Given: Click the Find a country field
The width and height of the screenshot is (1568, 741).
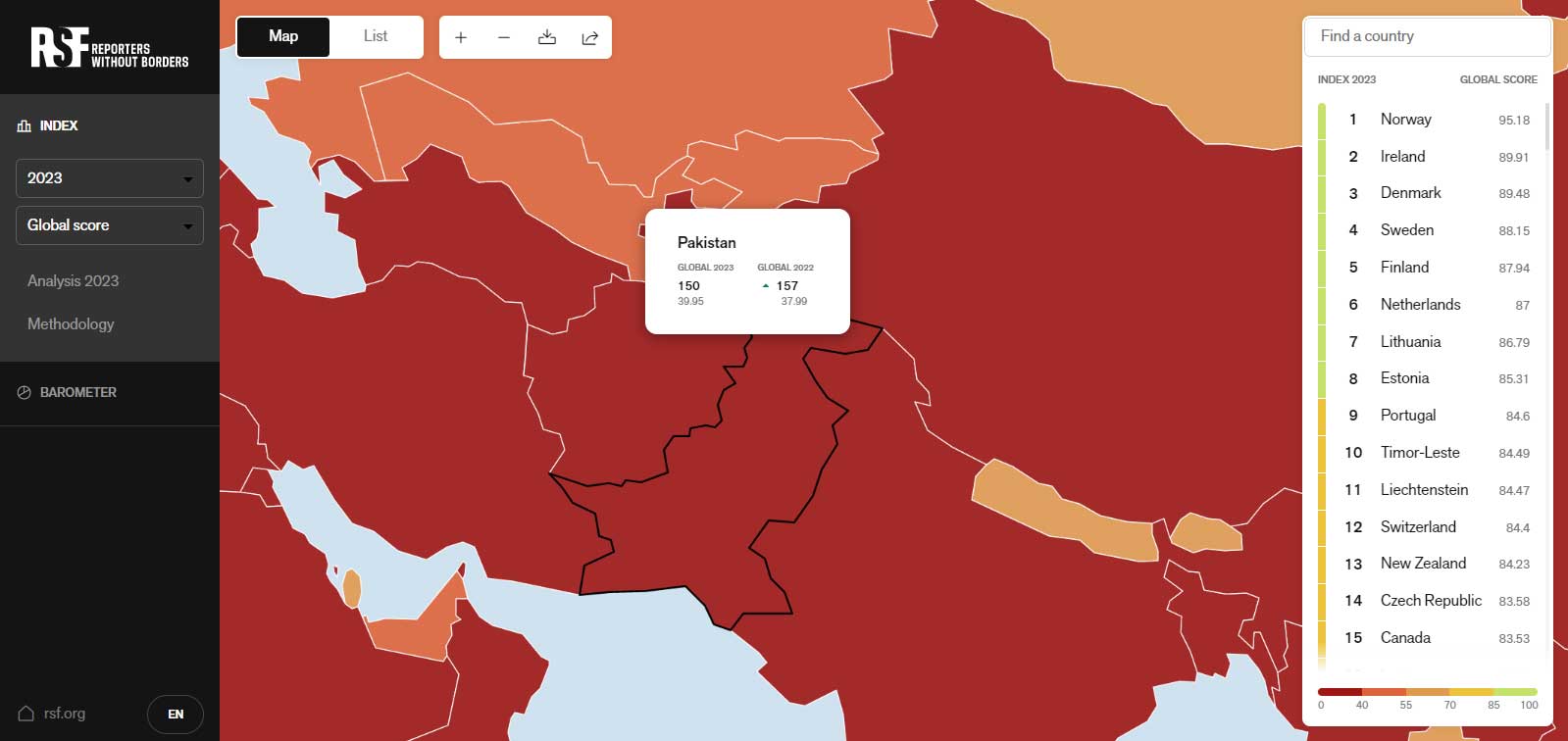Looking at the screenshot, I should coord(1427,36).
